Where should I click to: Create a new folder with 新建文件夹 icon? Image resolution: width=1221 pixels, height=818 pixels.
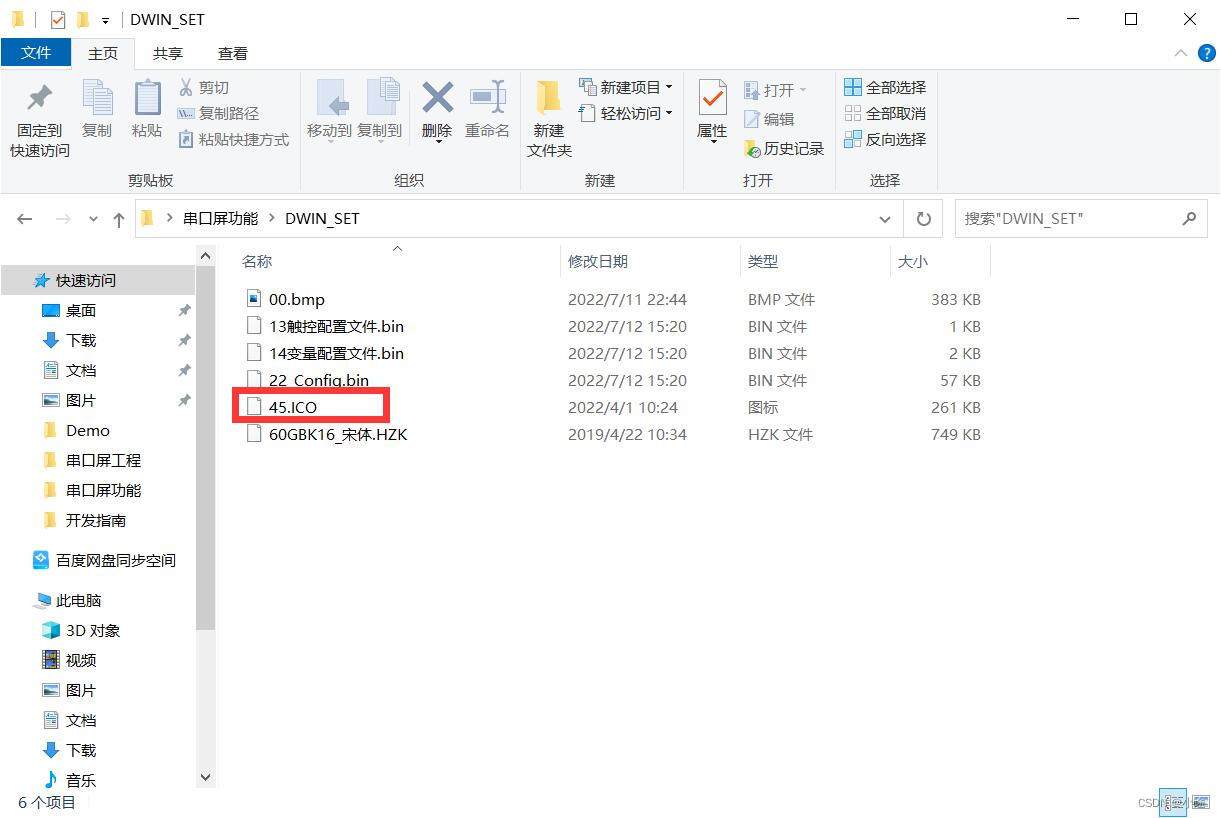click(549, 99)
